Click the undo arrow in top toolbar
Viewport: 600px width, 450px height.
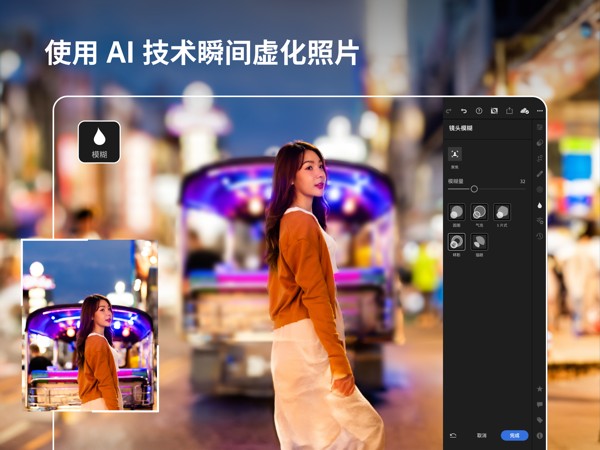[x=464, y=111]
